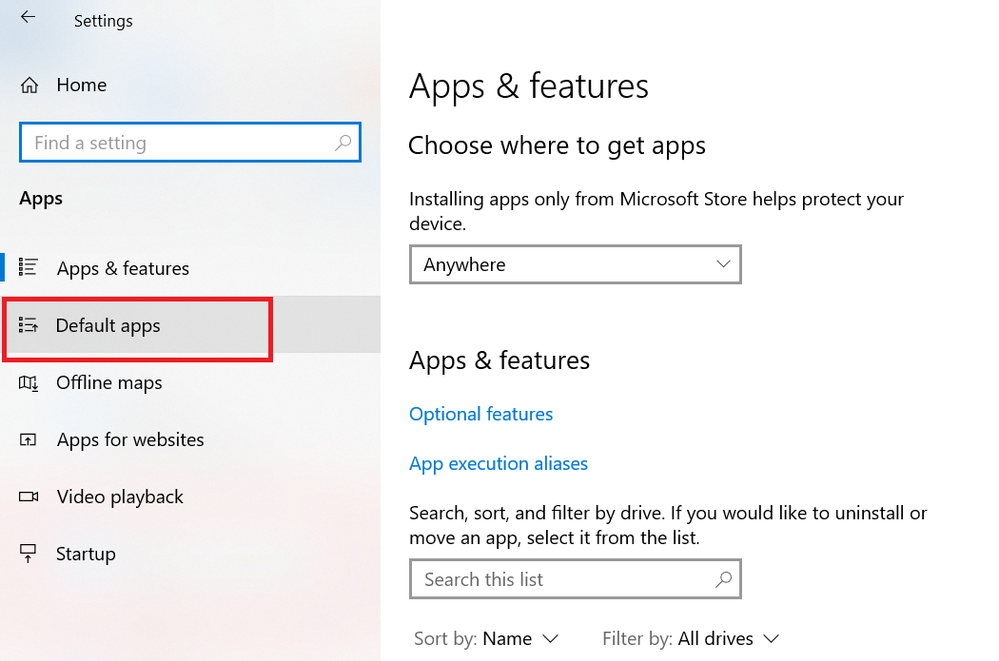Click the Home house icon
The height and width of the screenshot is (661, 999).
(29, 85)
